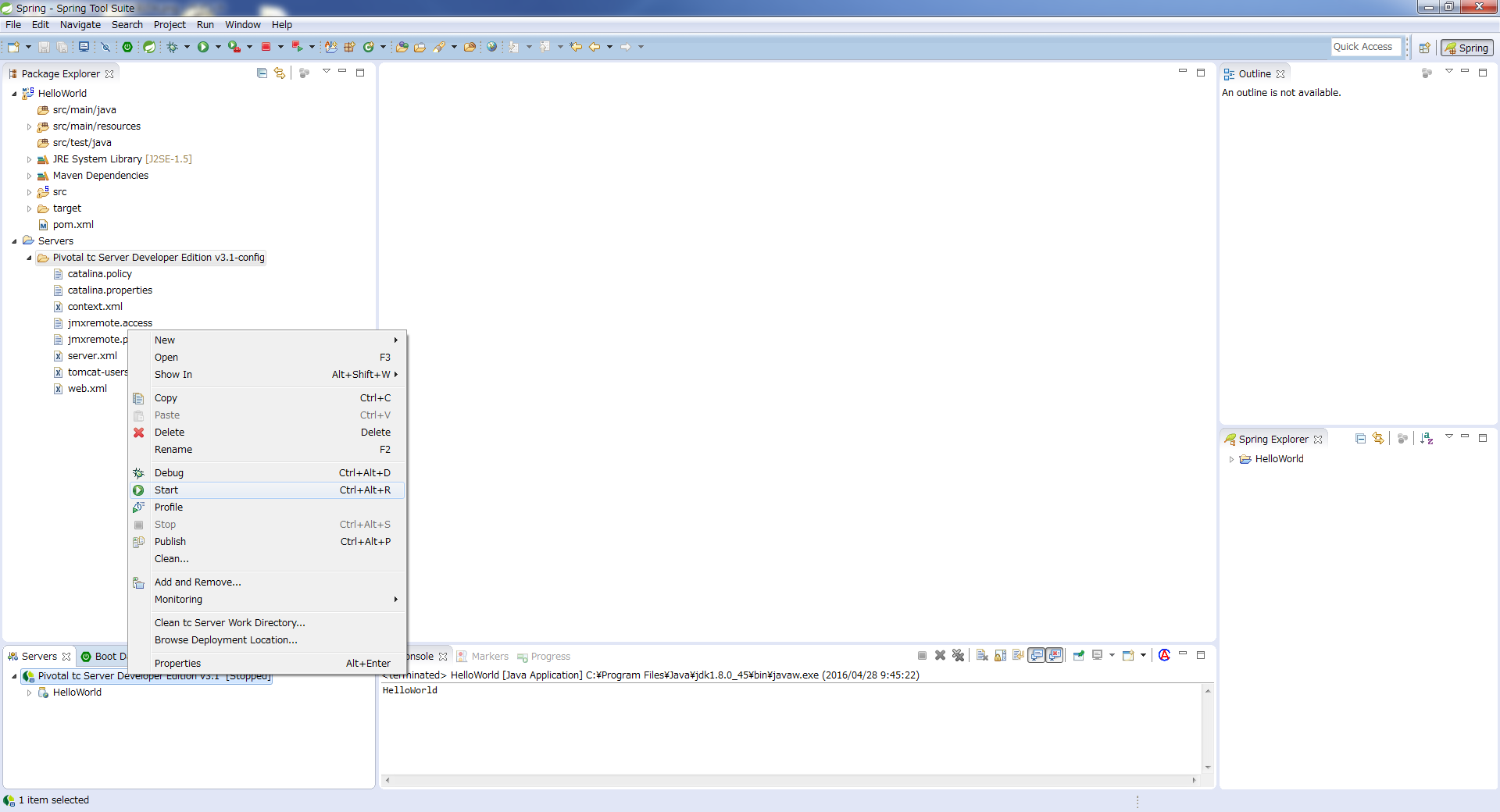
Task: Toggle Show Console on standard output change
Action: (1037, 656)
